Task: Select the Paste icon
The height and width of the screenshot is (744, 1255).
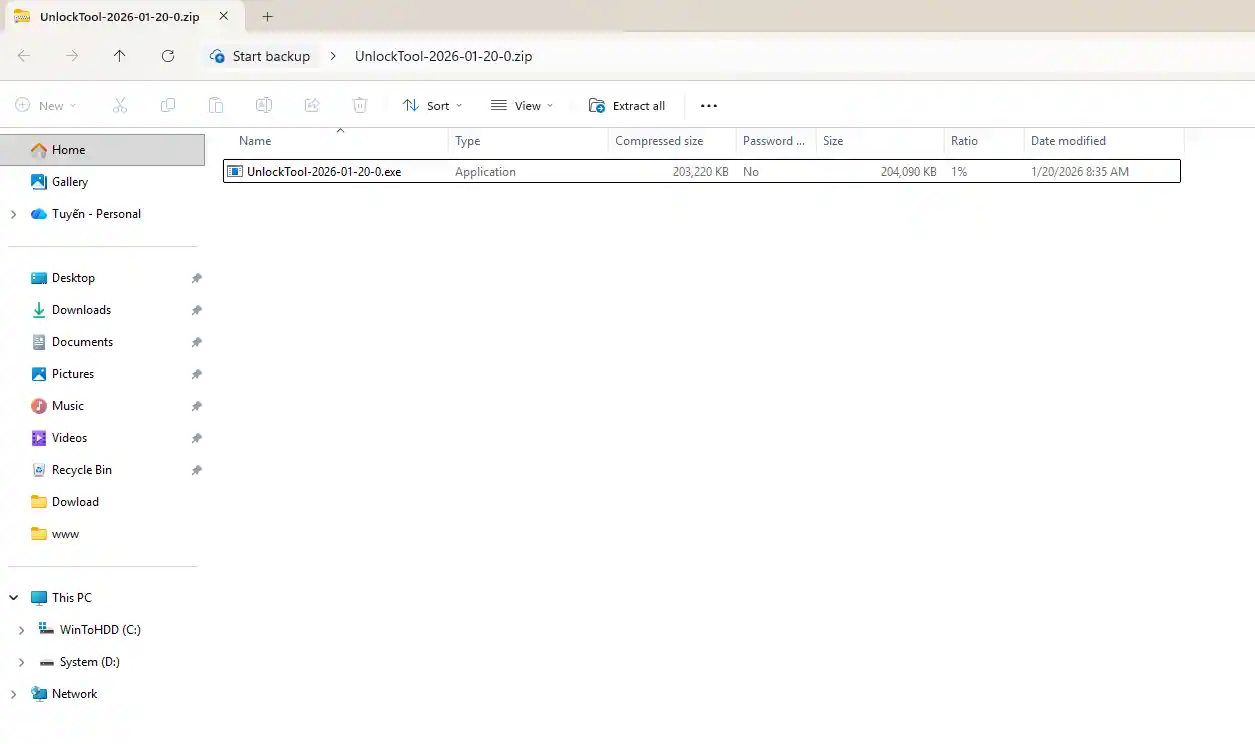Action: coord(215,105)
